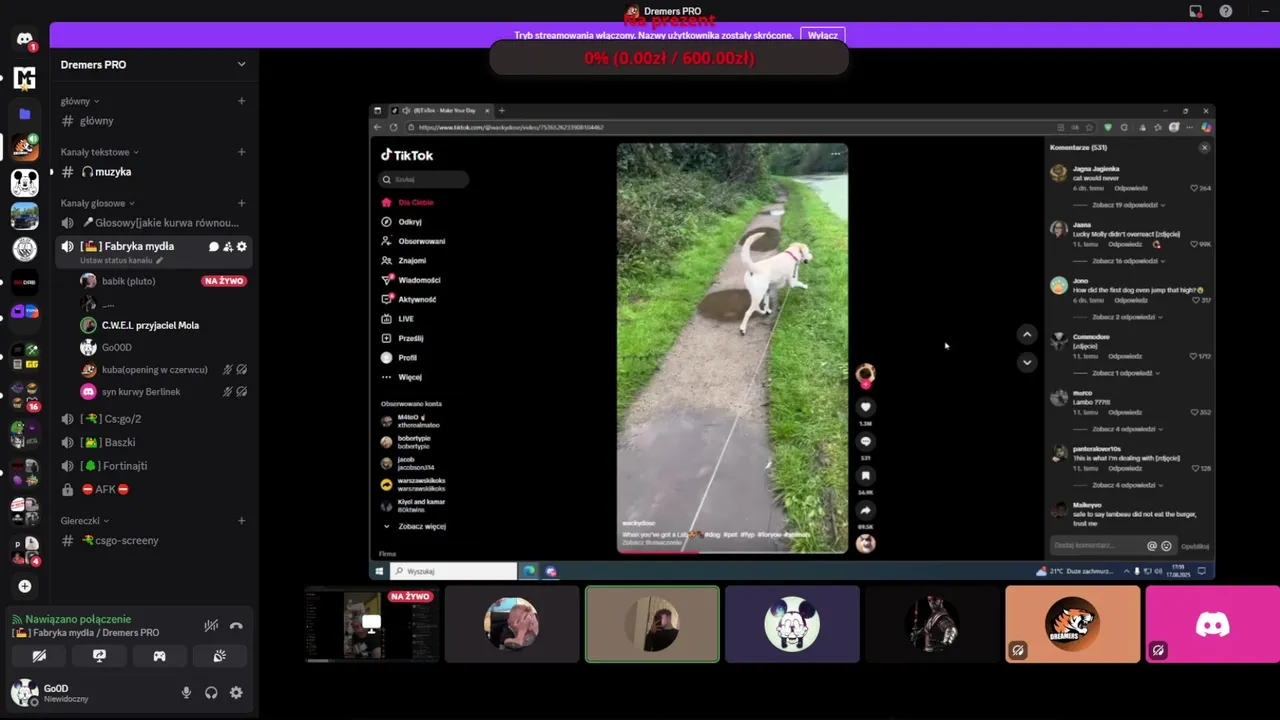Click the TikTok video progress bar
This screenshot has width=1280, height=720.
click(732, 552)
